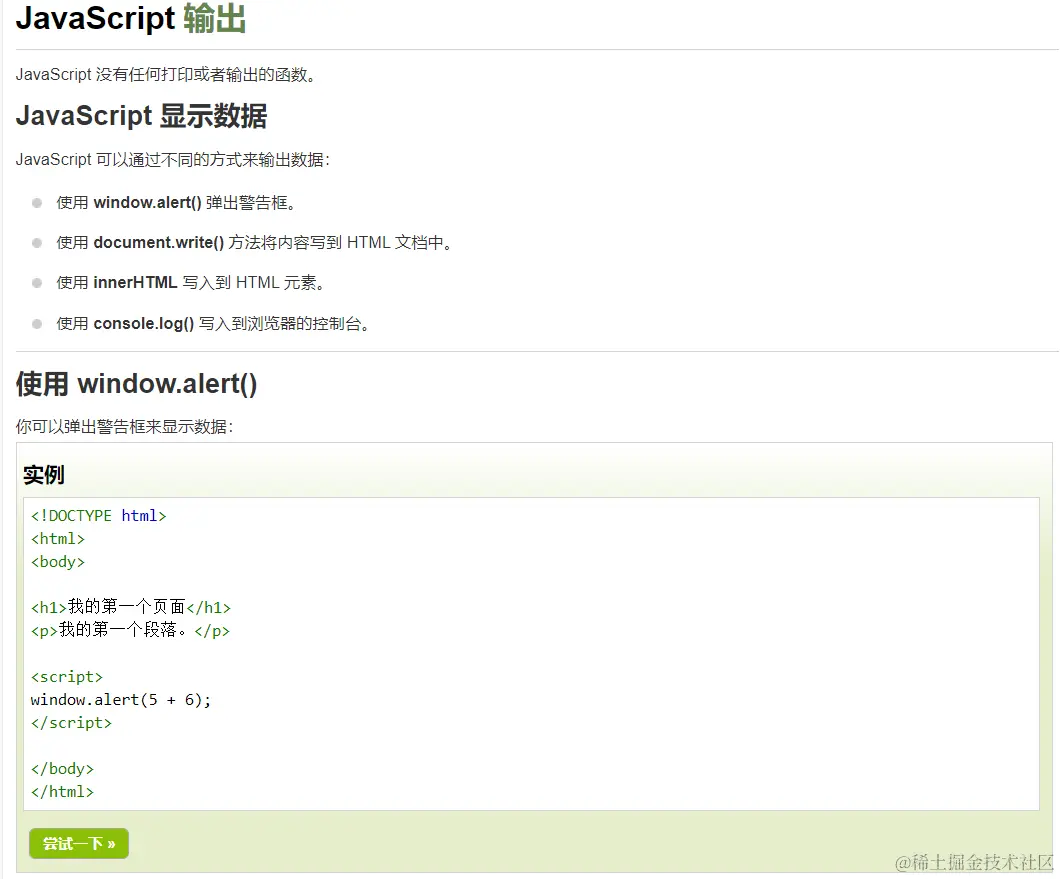This screenshot has width=1061, height=879.
Task: Click the opening <script> tag line
Action: (x=66, y=677)
